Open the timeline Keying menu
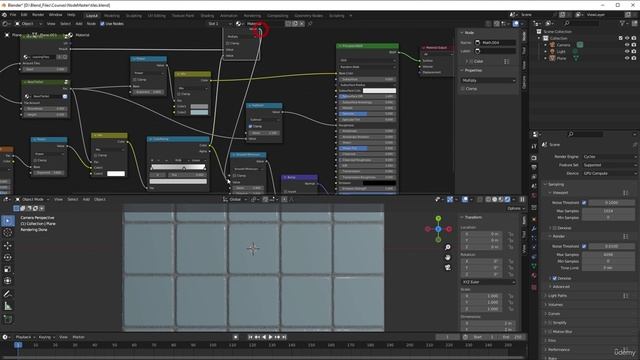 coord(46,337)
